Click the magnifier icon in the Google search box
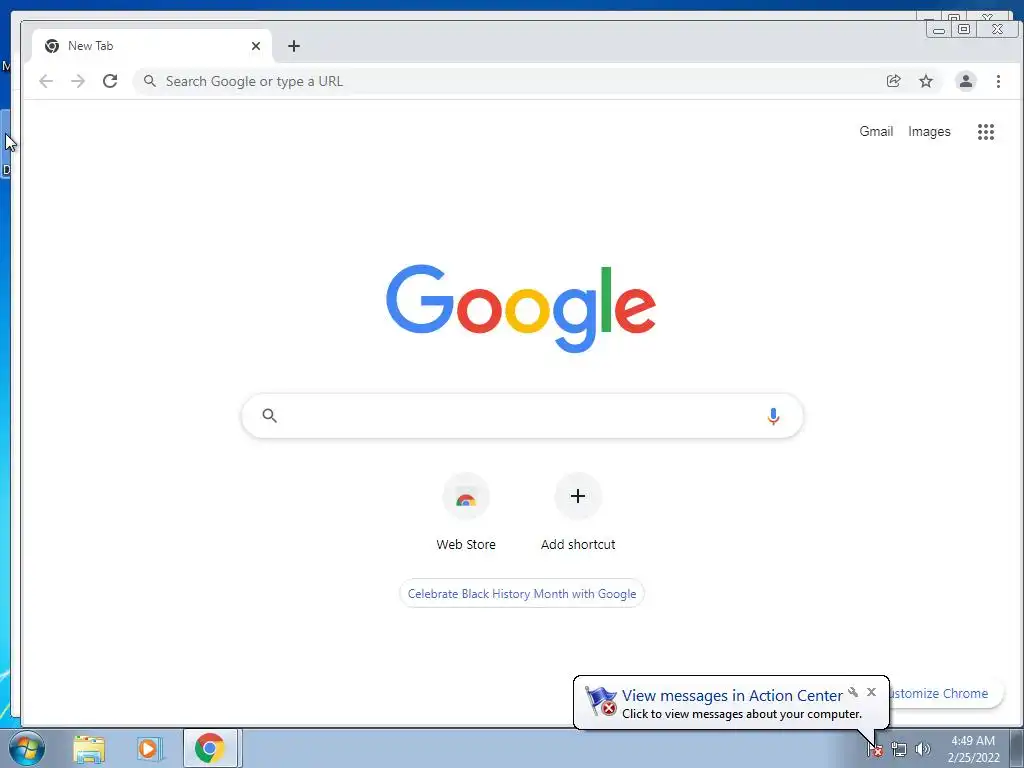 point(270,415)
